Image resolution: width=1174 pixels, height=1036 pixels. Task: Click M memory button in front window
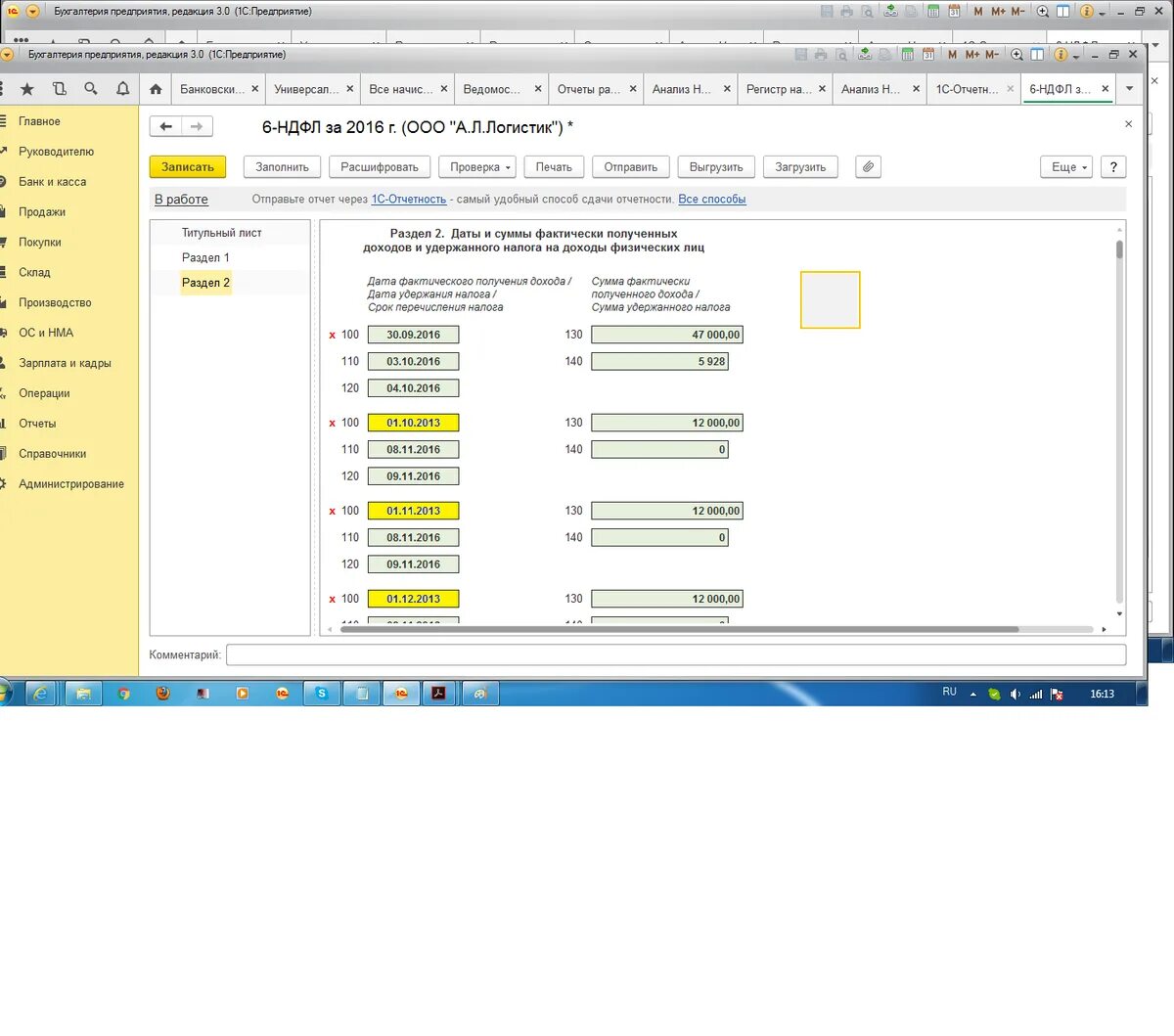tap(952, 55)
